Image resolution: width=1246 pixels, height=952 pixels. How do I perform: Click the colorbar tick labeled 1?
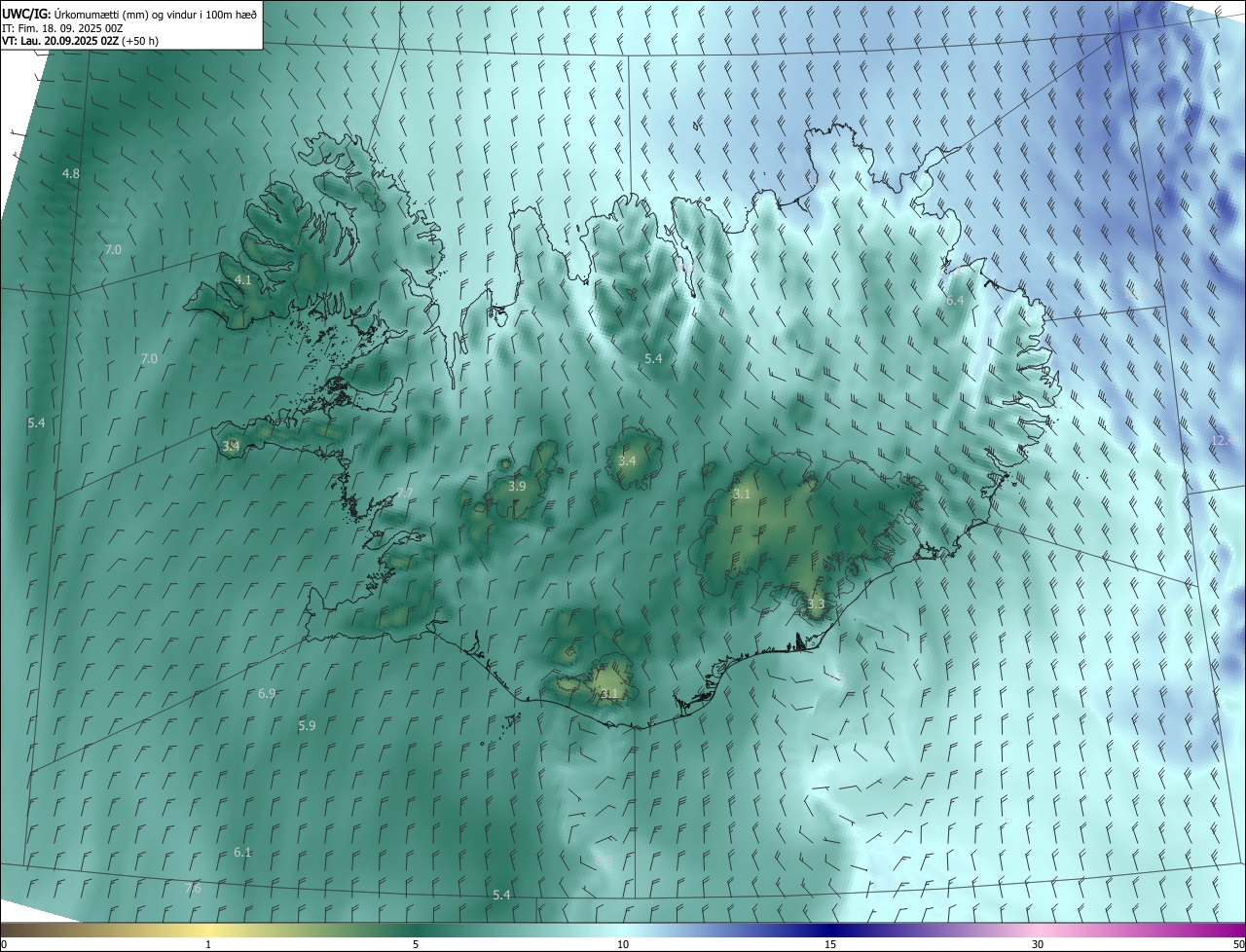[x=208, y=944]
